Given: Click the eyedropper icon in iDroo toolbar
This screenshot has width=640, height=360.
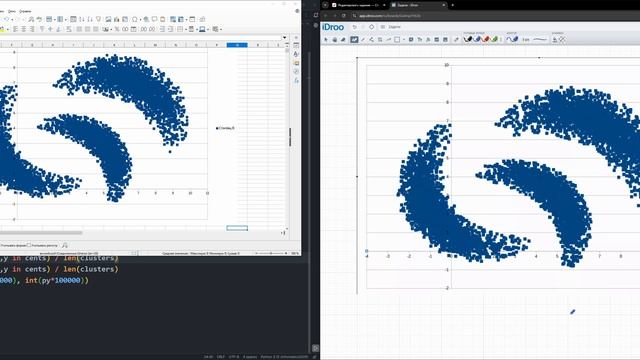Looking at the screenshot, I should click(456, 40).
